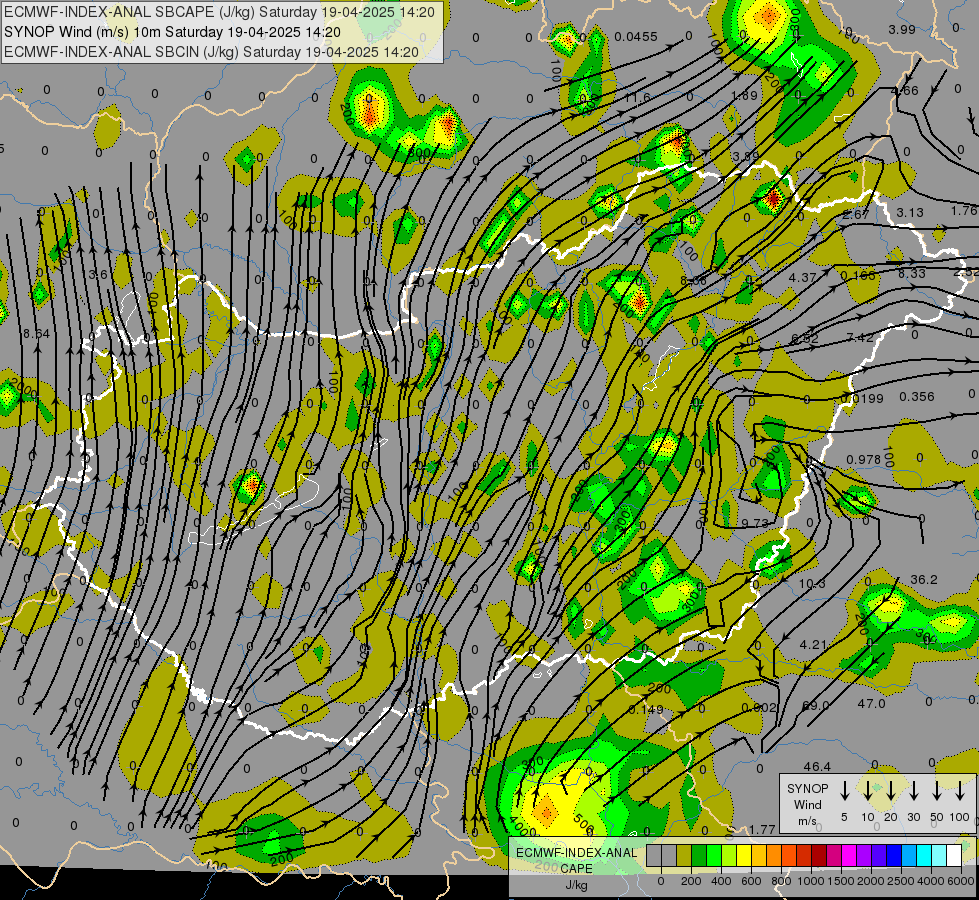979x900 pixels.
Task: Click the map value 36.2
Action: [923, 580]
